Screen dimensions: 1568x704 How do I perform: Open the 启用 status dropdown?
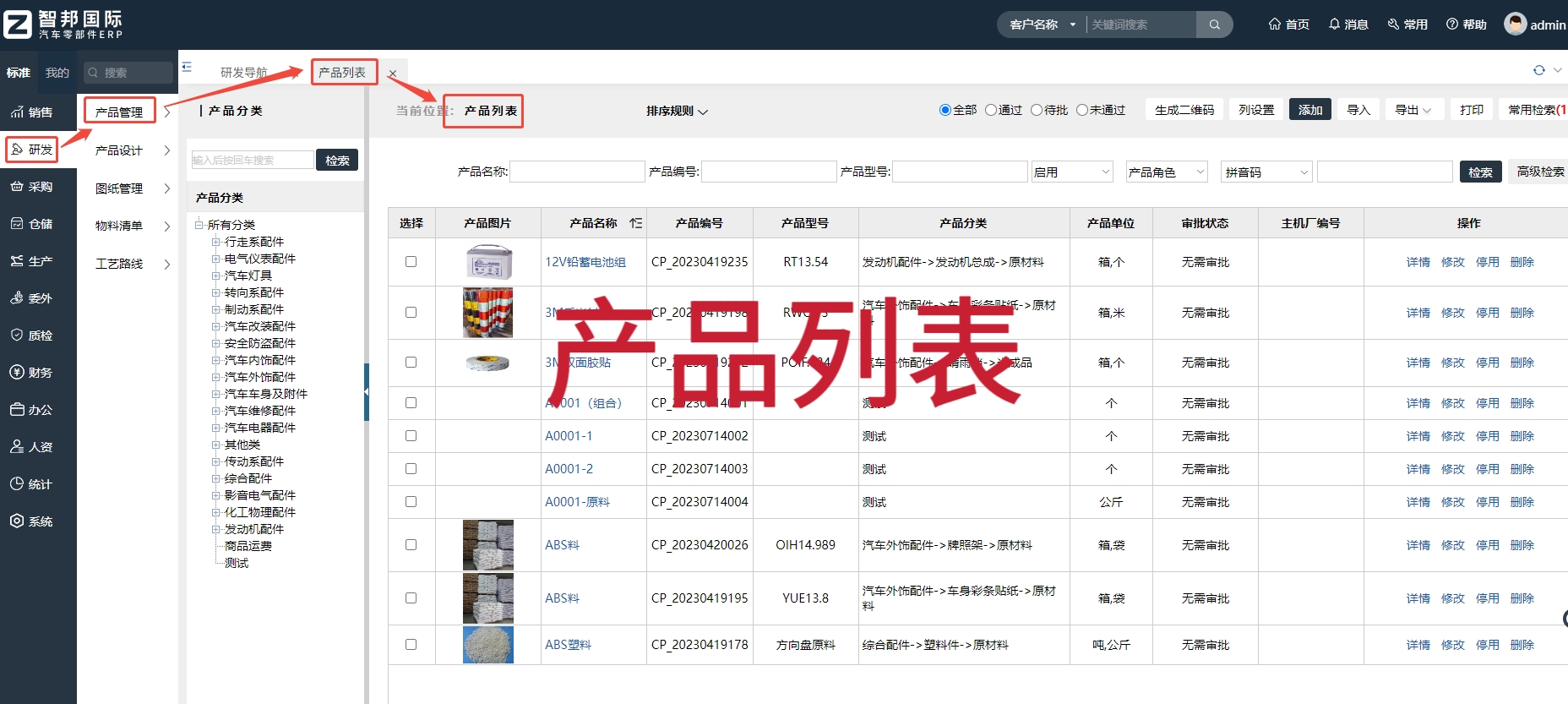click(1073, 172)
